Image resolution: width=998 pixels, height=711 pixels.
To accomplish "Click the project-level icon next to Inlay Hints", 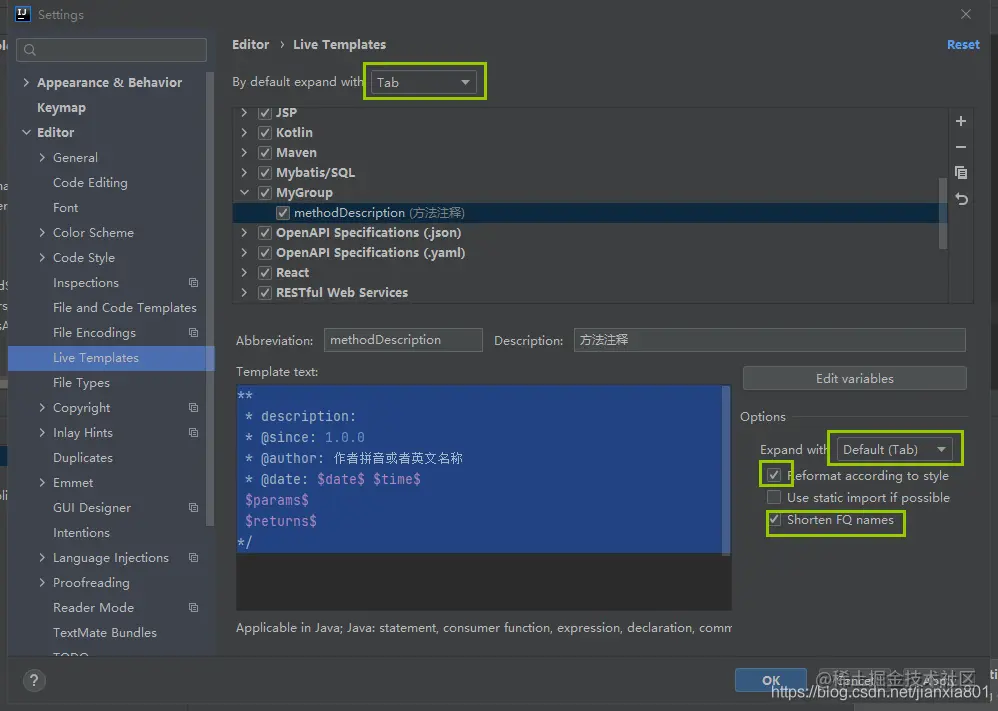I will click(x=193, y=433).
